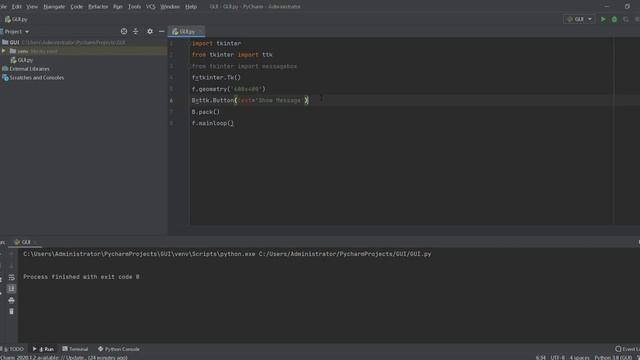The image size is (640, 360).
Task: Select the venv folder in project tree
Action: (23, 51)
